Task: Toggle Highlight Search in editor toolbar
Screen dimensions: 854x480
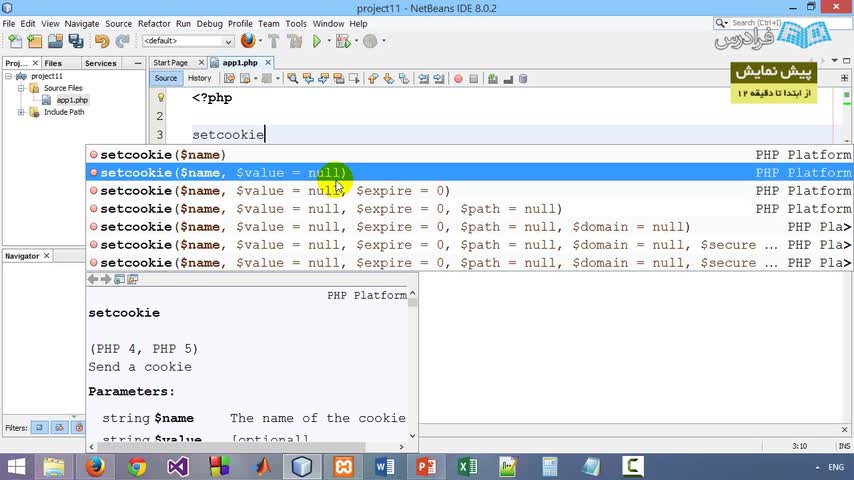Action: pos(339,79)
